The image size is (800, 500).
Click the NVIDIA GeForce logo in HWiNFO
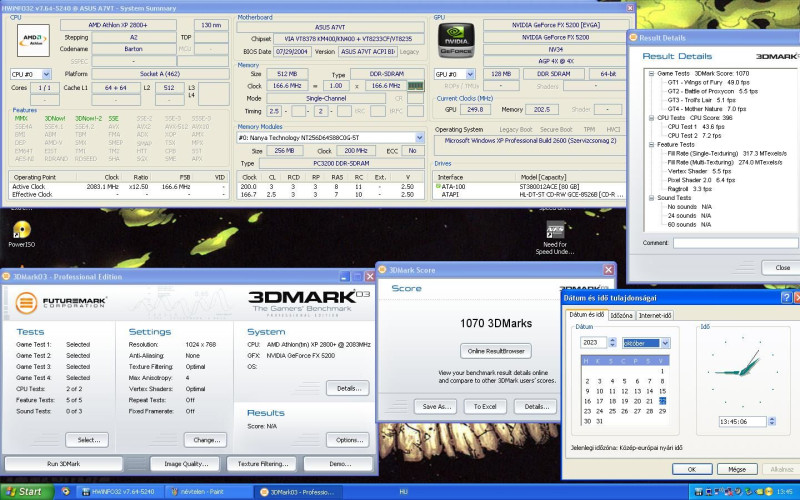pyautogui.click(x=456, y=40)
